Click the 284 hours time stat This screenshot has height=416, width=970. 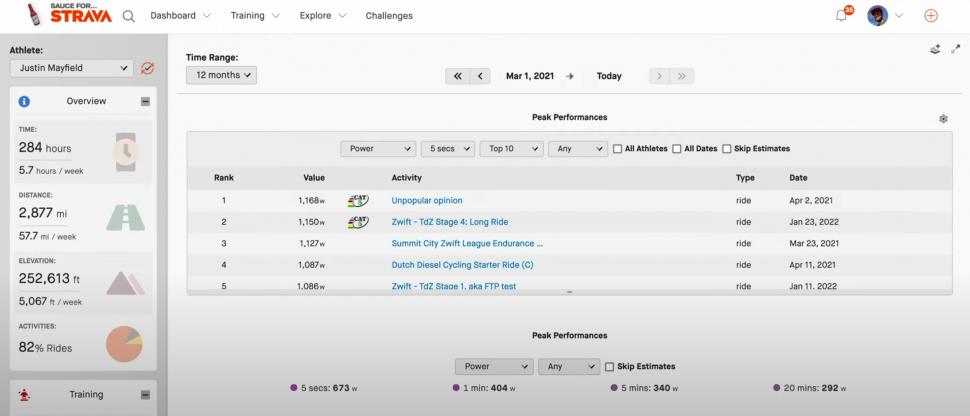[x=45, y=148]
